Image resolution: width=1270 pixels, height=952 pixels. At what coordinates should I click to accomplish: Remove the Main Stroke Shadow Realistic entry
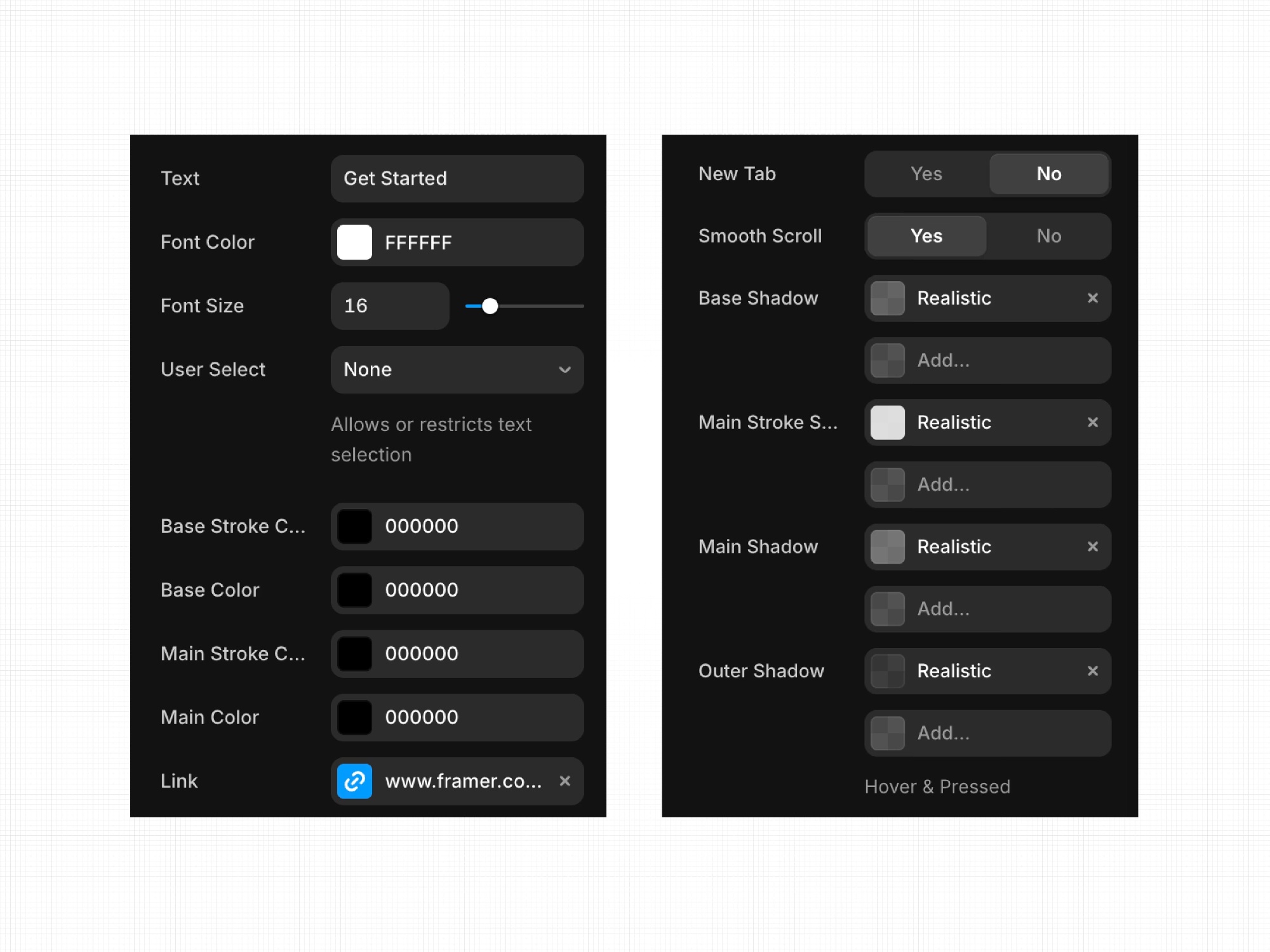tap(1092, 423)
